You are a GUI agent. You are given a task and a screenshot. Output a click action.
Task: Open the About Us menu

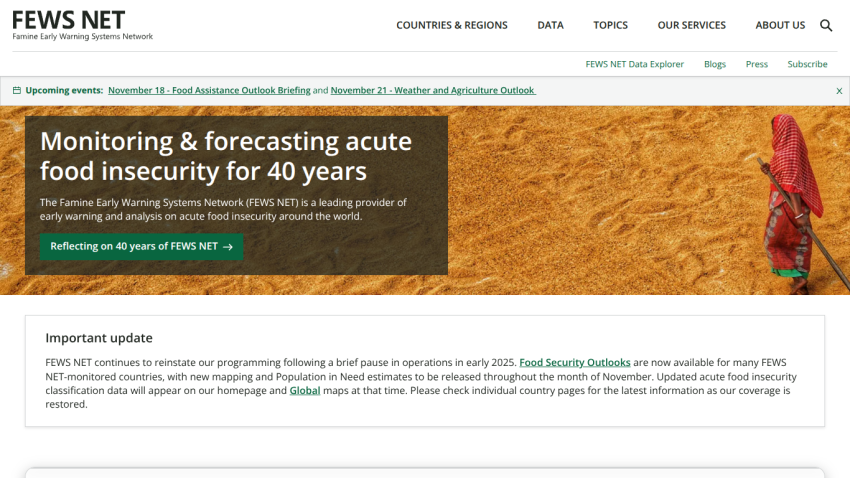[780, 25]
